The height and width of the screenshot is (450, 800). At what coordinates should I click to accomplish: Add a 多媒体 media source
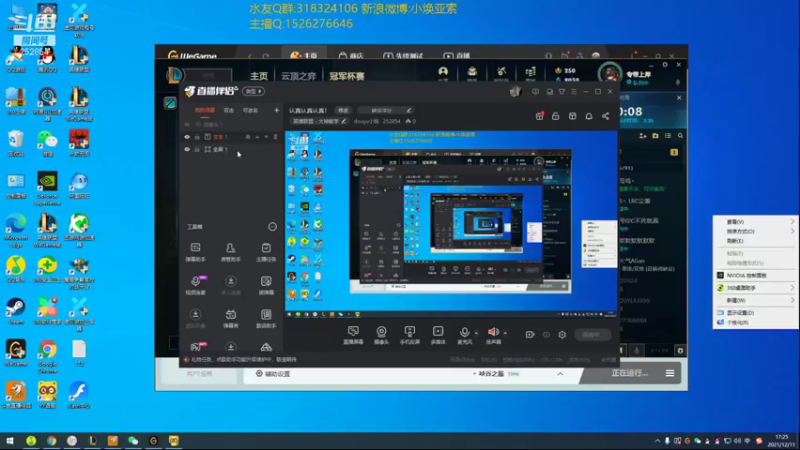coord(438,335)
